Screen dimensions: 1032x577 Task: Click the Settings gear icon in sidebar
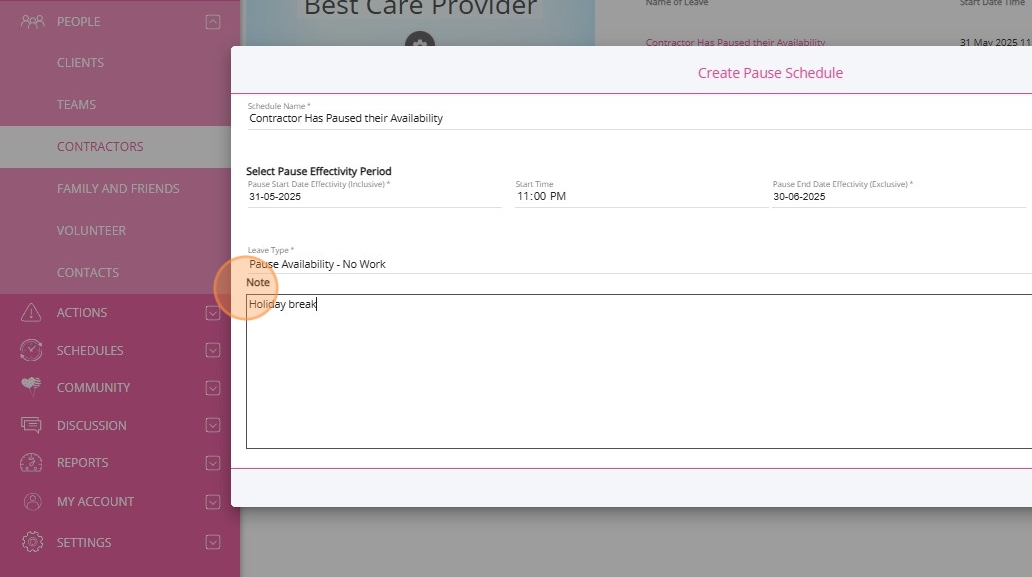(32, 542)
